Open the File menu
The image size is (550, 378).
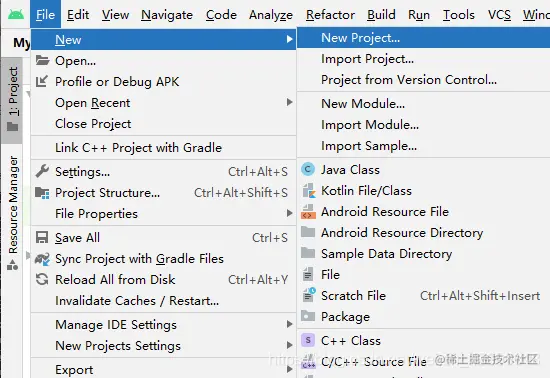click(x=45, y=14)
